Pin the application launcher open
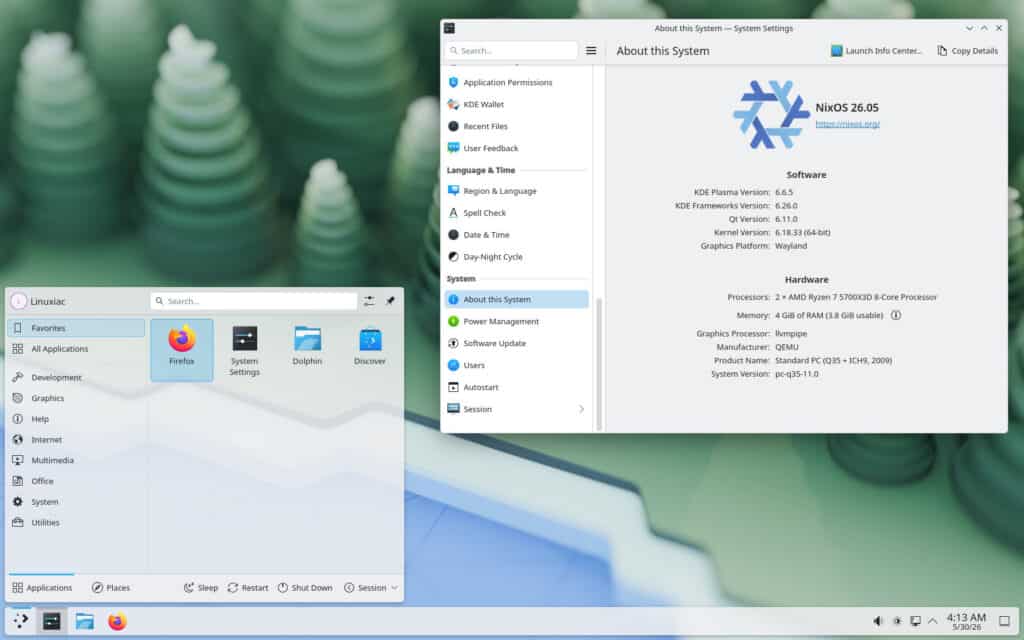This screenshot has height=640, width=1024. pyautogui.click(x=390, y=301)
